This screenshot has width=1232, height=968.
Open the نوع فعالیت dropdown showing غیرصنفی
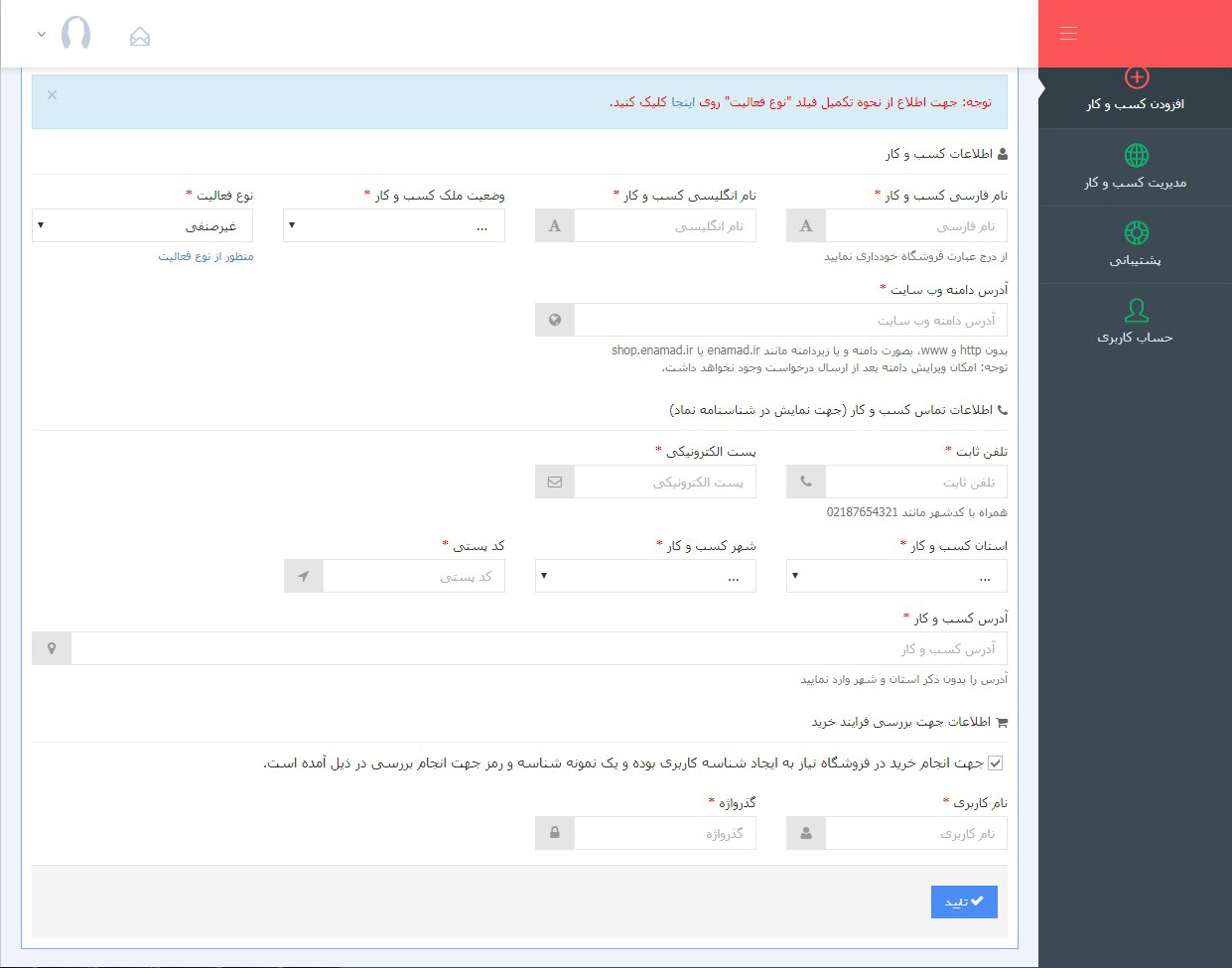click(142, 225)
